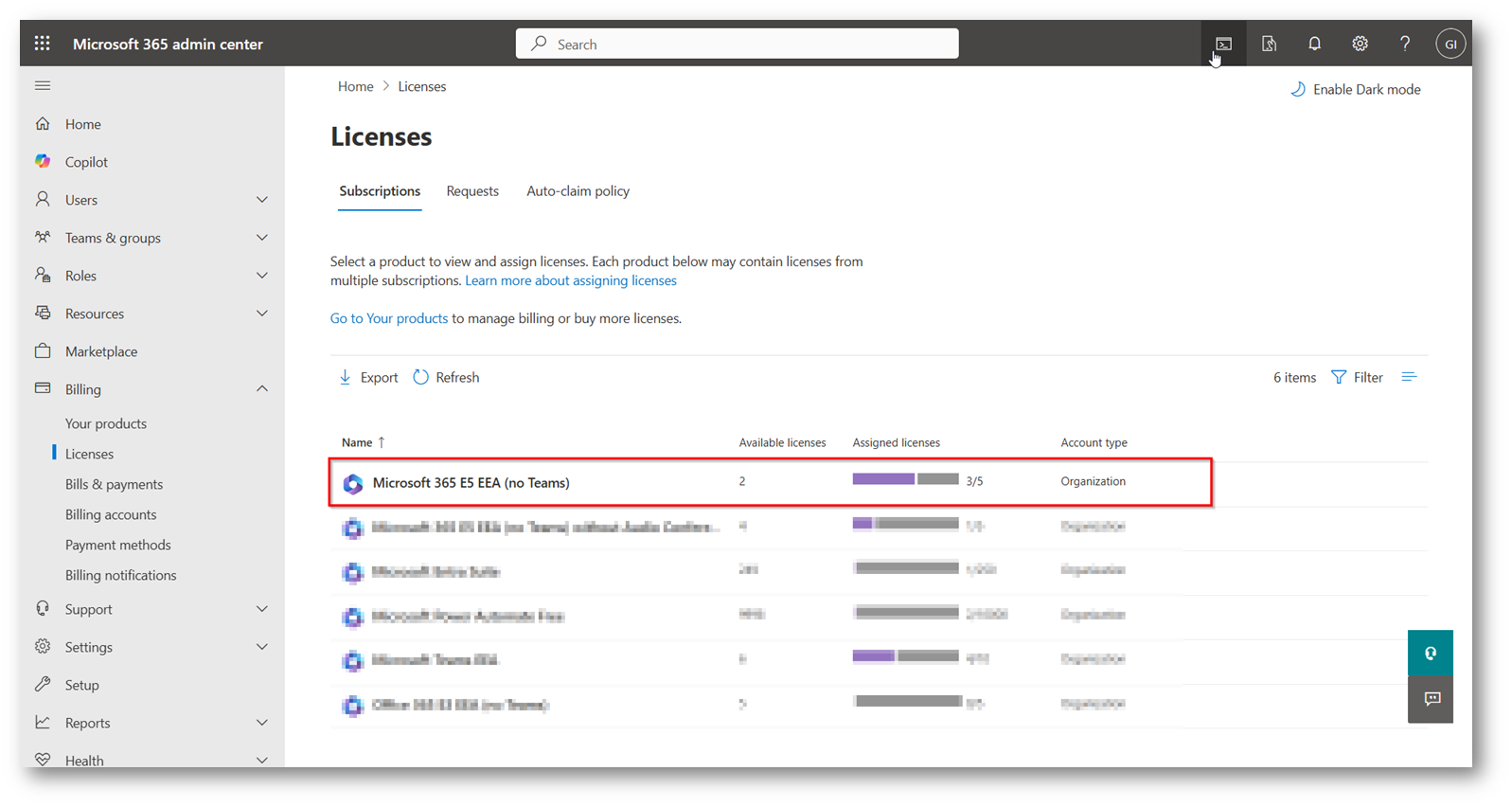Click the 3/5 assigned licenses usage bar

(906, 479)
